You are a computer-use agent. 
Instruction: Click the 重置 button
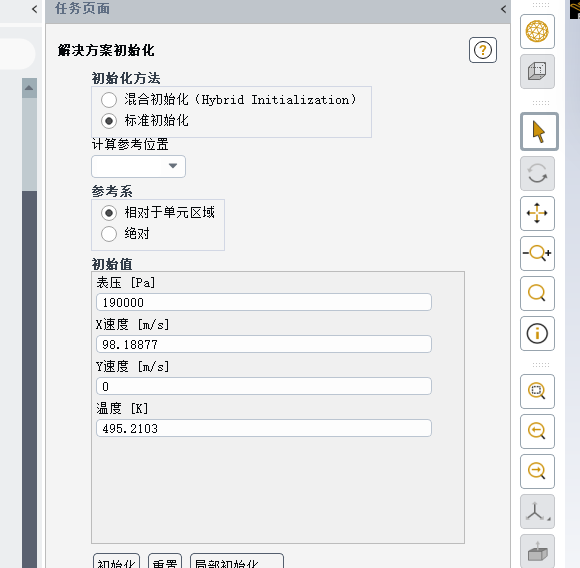[165, 562]
